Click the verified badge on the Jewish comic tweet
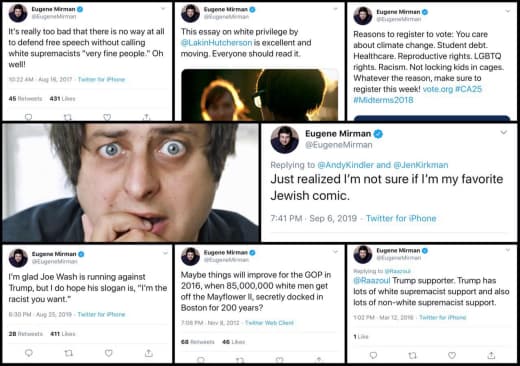Image resolution: width=520 pixels, height=366 pixels. pyautogui.click(x=378, y=134)
